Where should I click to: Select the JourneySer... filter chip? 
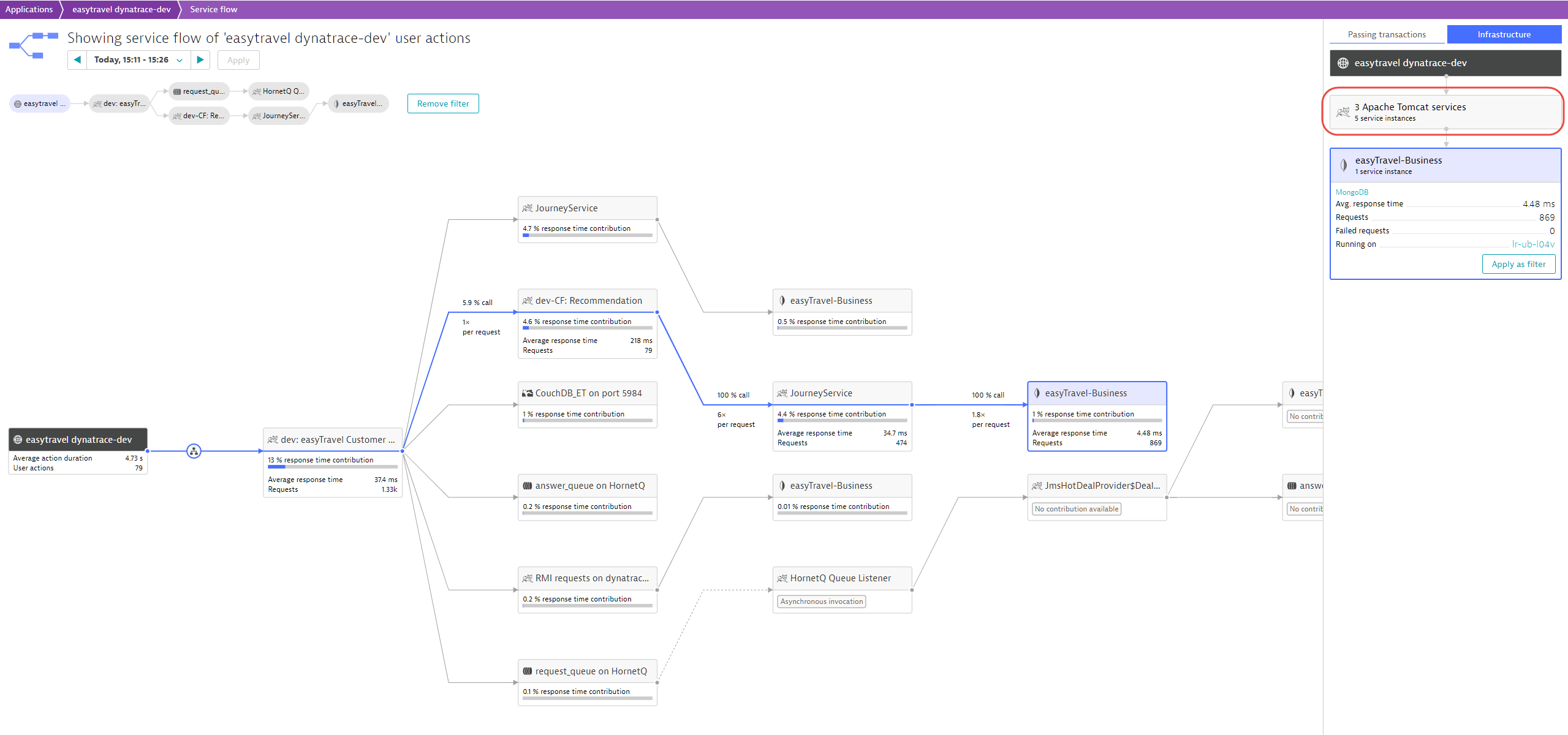[x=279, y=116]
